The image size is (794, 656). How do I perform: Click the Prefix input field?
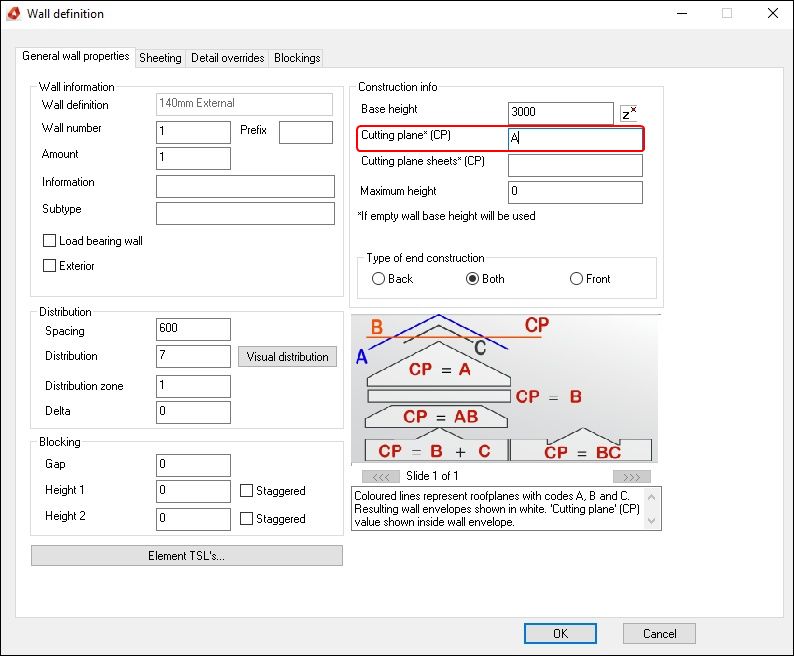pyautogui.click(x=306, y=132)
